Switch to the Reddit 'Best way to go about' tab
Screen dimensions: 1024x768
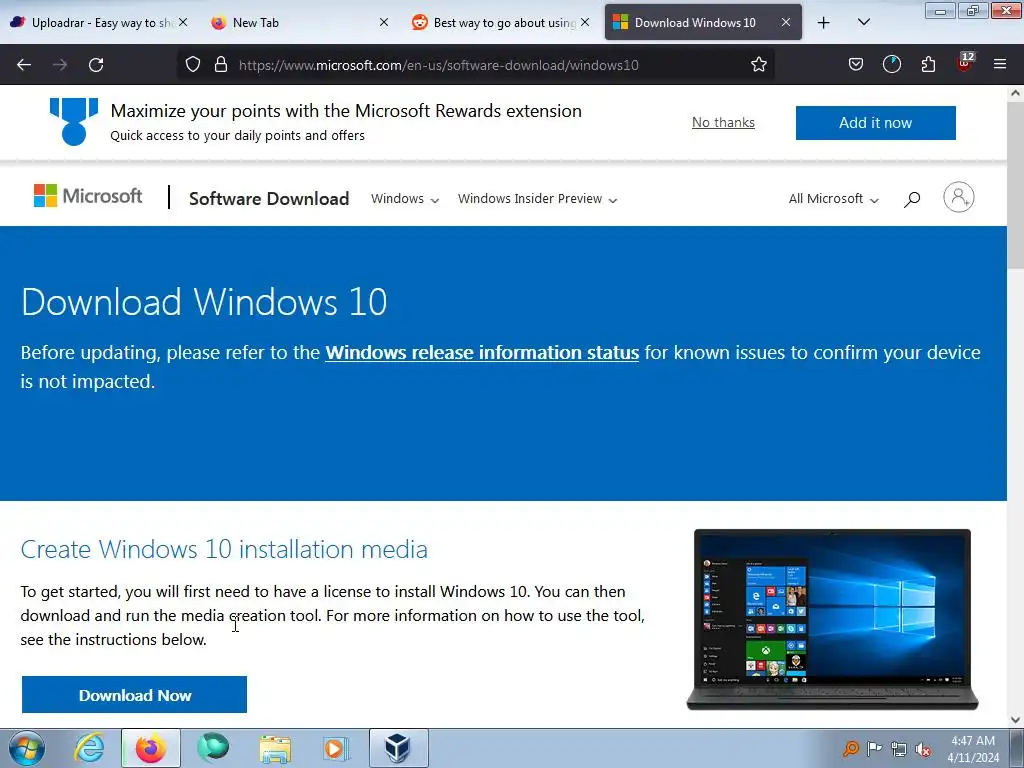494,23
